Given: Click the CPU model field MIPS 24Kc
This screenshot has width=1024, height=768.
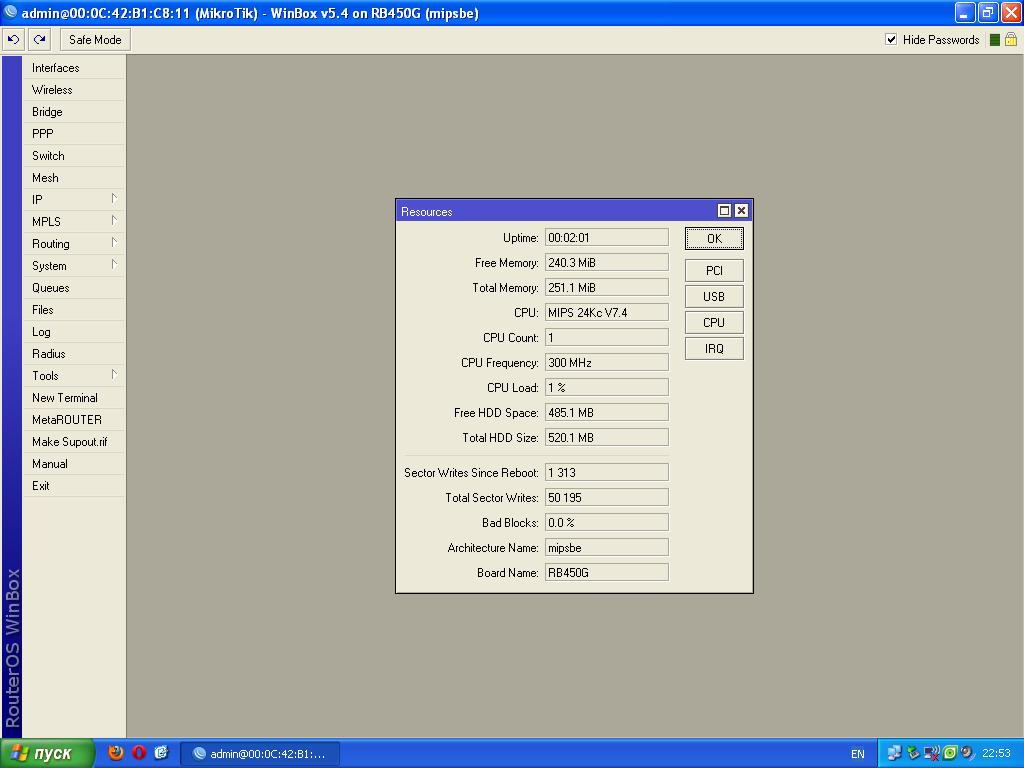Looking at the screenshot, I should click(x=607, y=312).
